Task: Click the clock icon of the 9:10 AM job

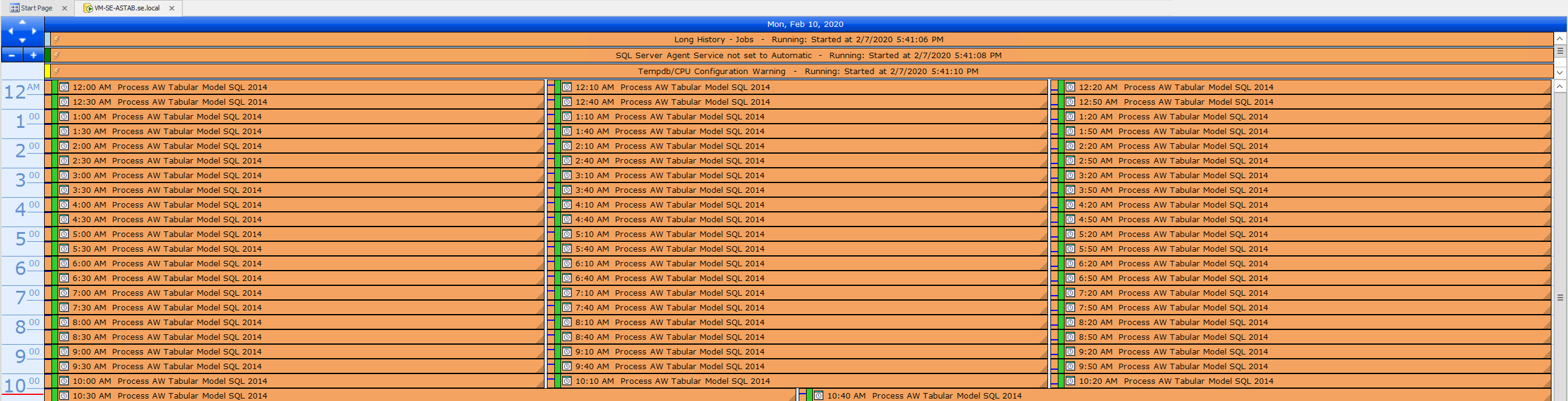Action: pos(567,351)
